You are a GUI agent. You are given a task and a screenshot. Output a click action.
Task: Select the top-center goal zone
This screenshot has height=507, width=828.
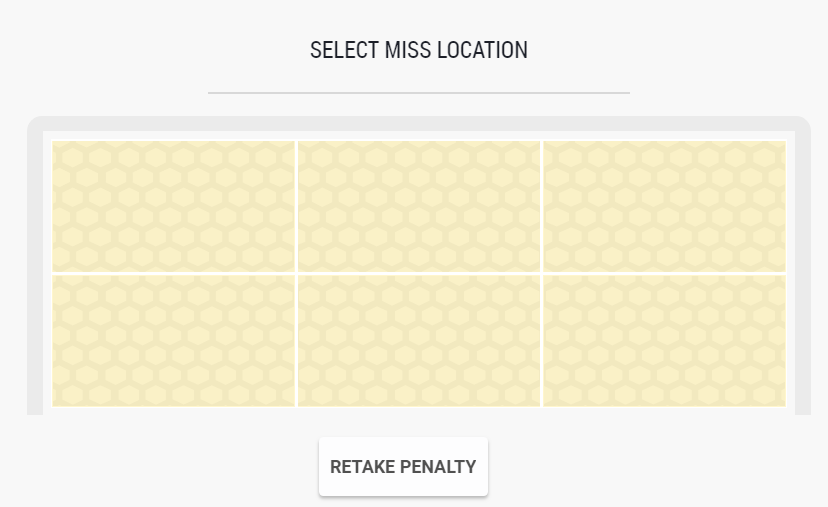tap(419, 206)
